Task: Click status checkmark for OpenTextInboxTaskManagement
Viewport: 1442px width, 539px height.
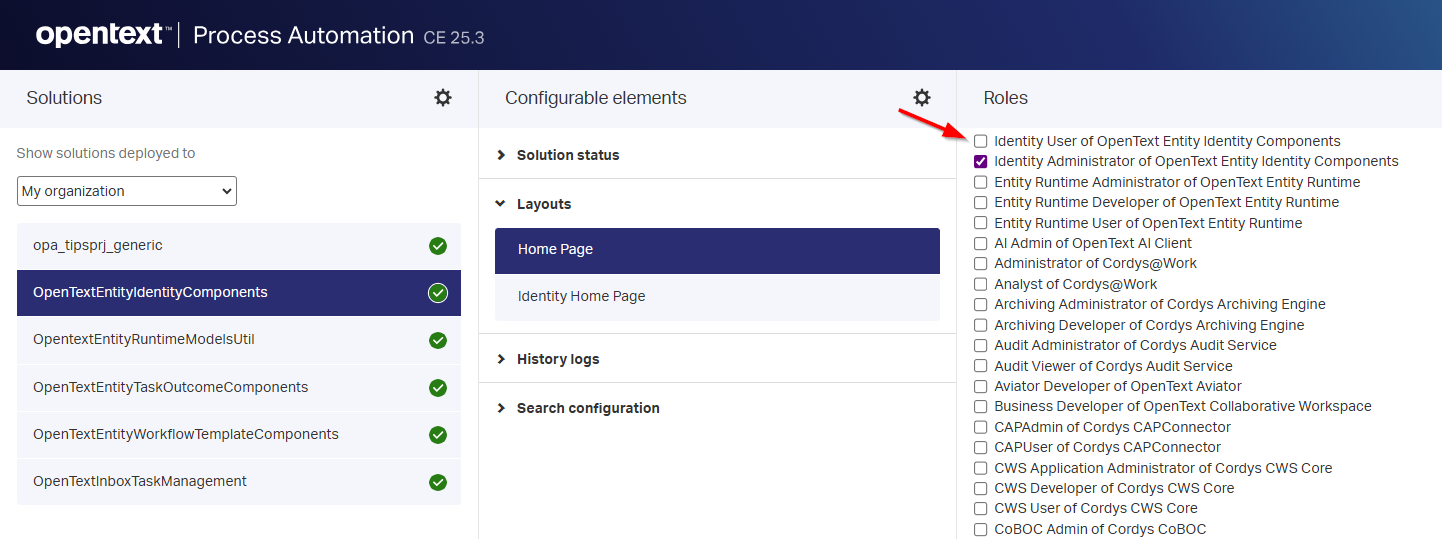Action: [x=438, y=481]
